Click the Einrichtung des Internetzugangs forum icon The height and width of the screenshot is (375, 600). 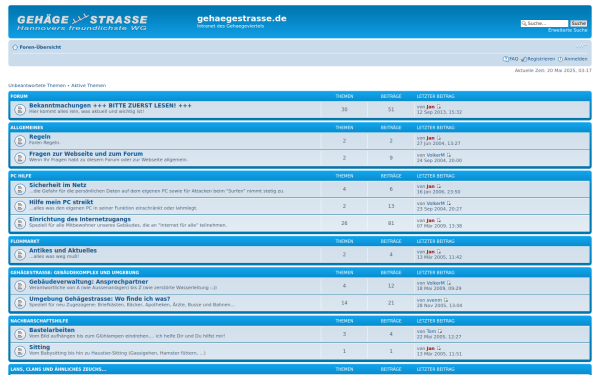tap(20, 223)
